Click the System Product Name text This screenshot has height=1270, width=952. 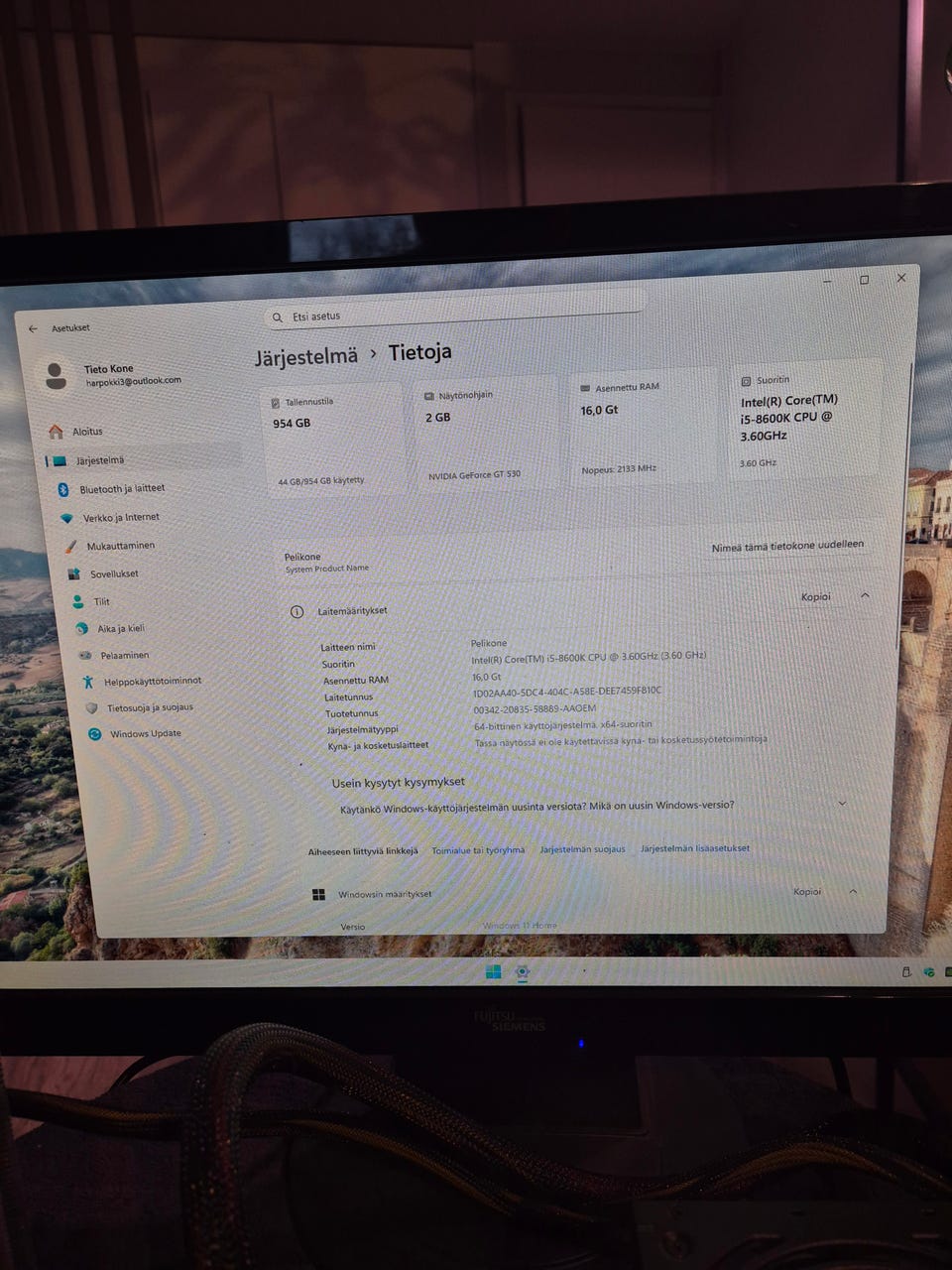click(327, 569)
